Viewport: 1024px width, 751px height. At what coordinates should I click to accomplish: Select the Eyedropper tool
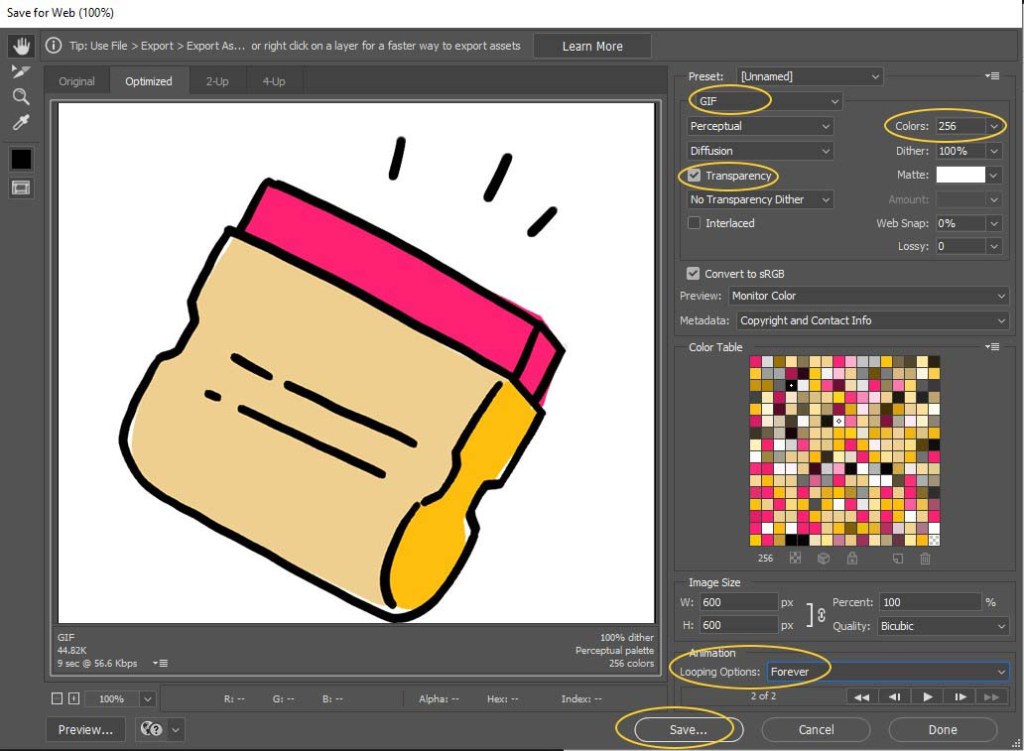[21, 123]
